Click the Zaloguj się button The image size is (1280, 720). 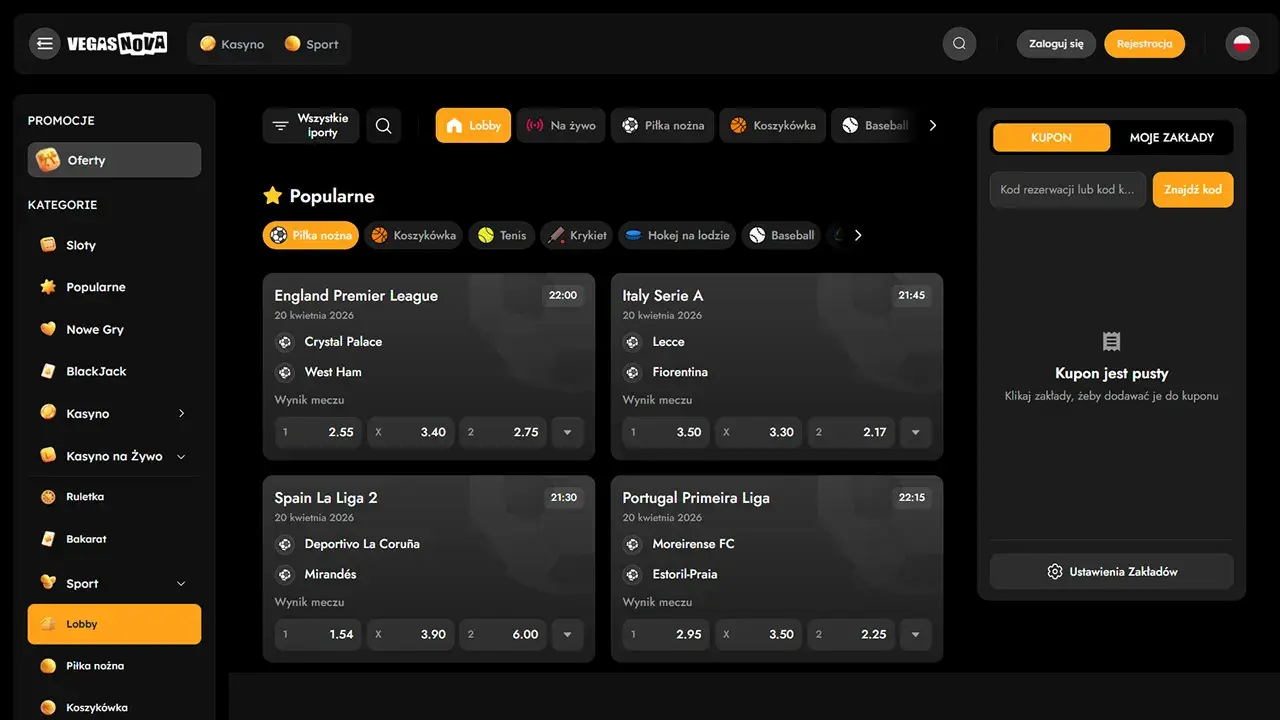(x=1056, y=44)
